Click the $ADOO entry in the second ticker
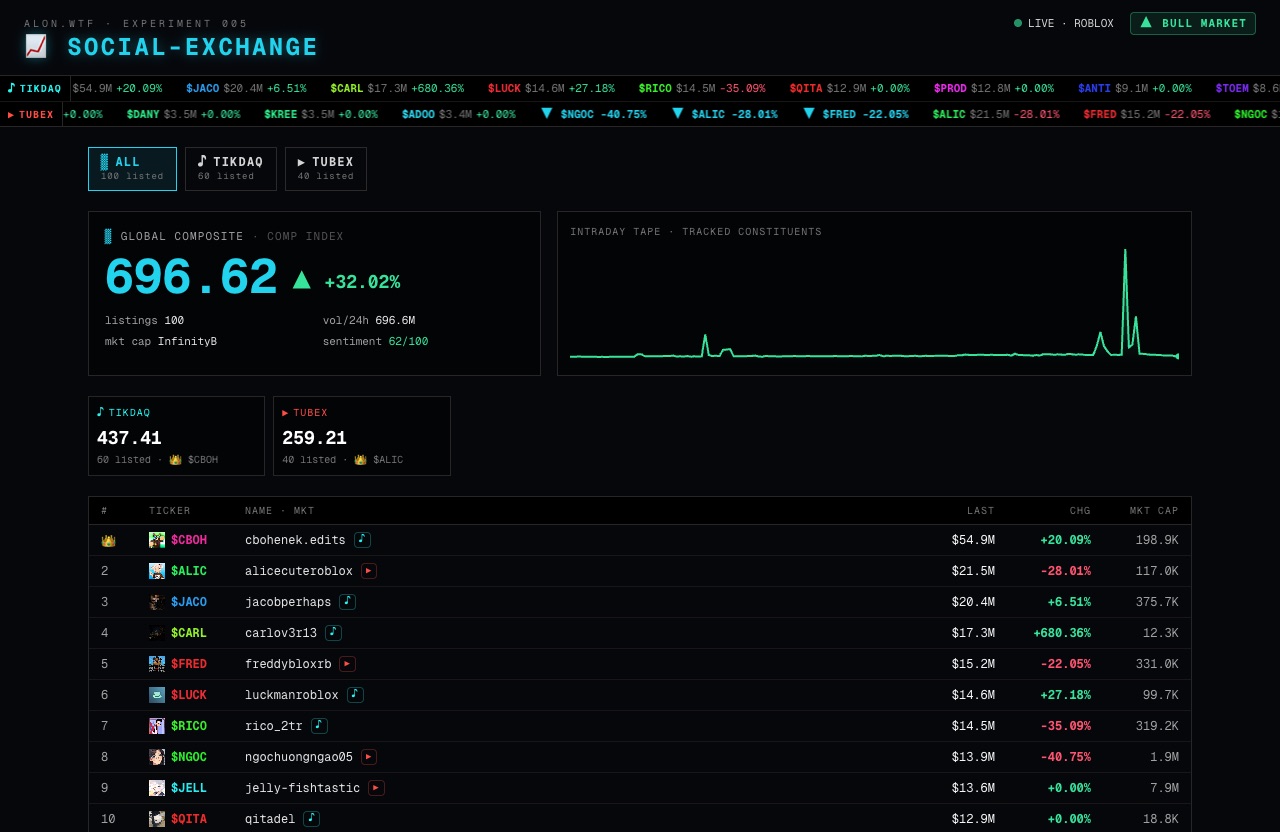 [x=458, y=114]
